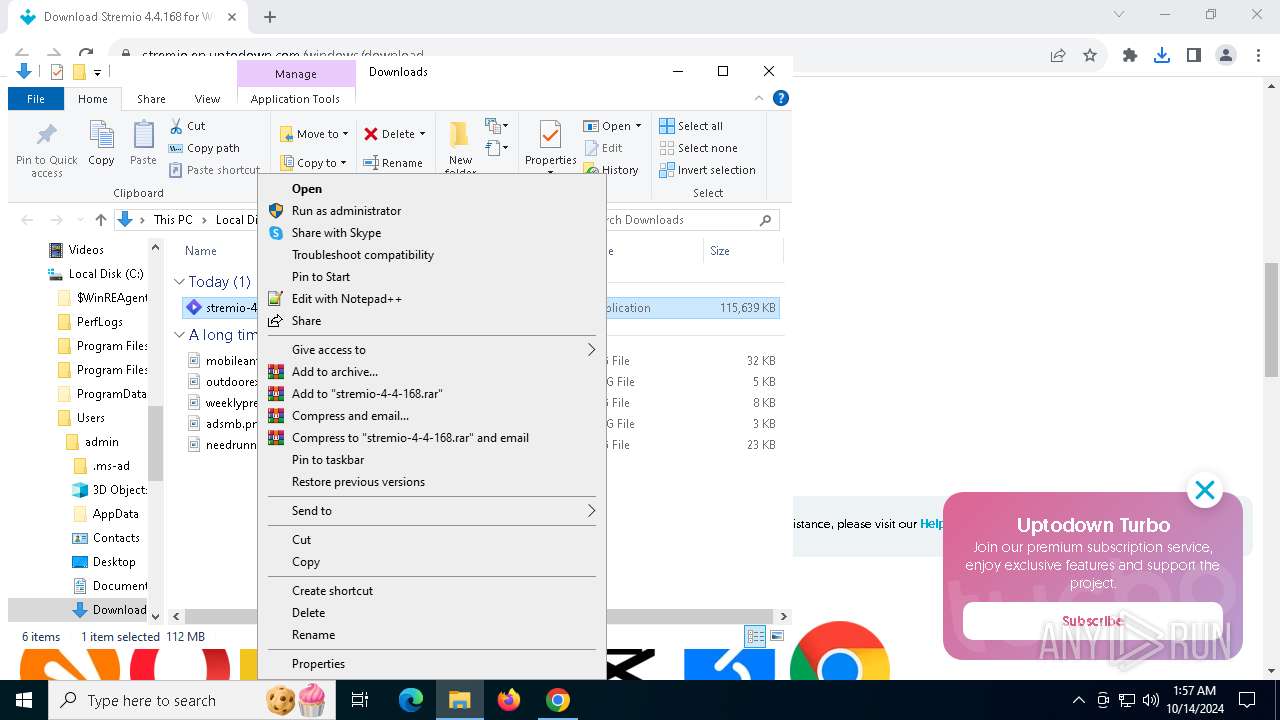This screenshot has height=720, width=1280.
Task: Open Copy to dropdown in ribbon
Action: coord(313,163)
